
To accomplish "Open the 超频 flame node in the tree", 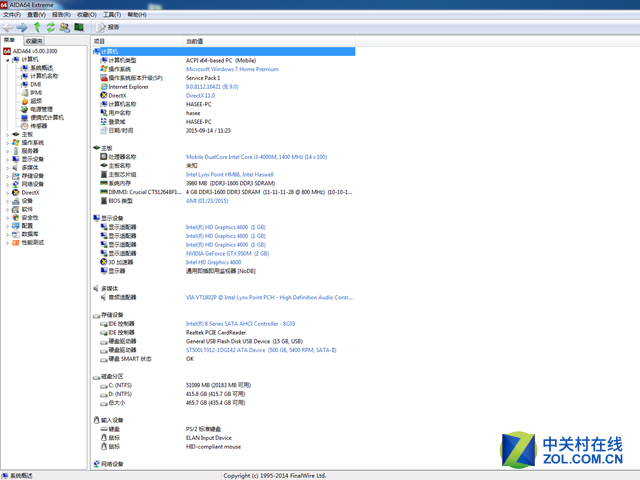I will pyautogui.click(x=36, y=101).
